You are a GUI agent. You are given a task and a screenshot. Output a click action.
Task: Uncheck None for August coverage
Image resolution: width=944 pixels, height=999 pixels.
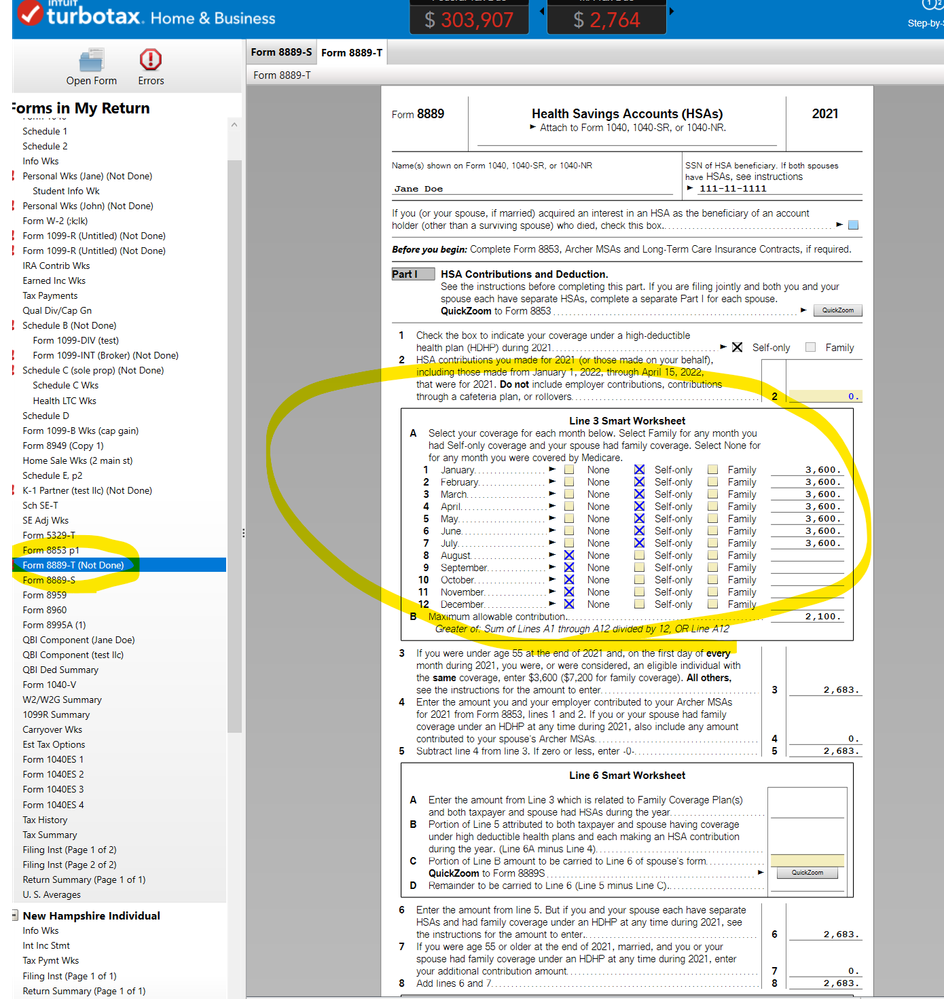(569, 555)
